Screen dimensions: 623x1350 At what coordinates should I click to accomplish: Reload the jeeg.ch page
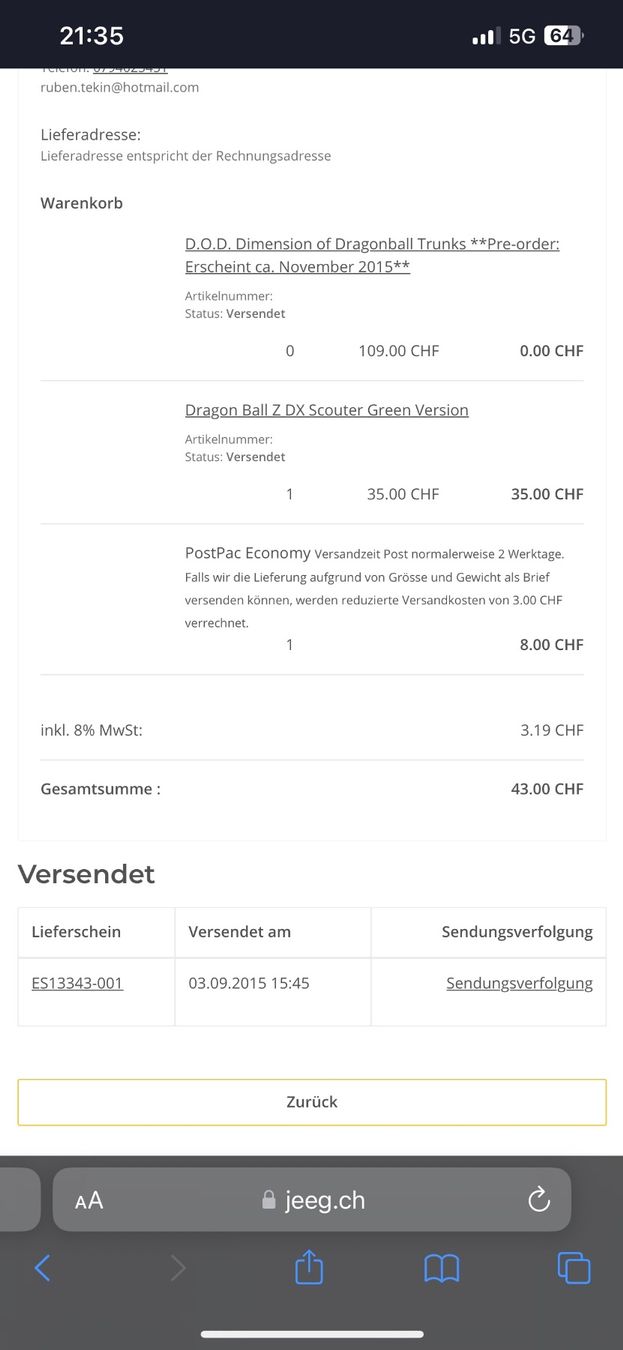click(x=539, y=1200)
